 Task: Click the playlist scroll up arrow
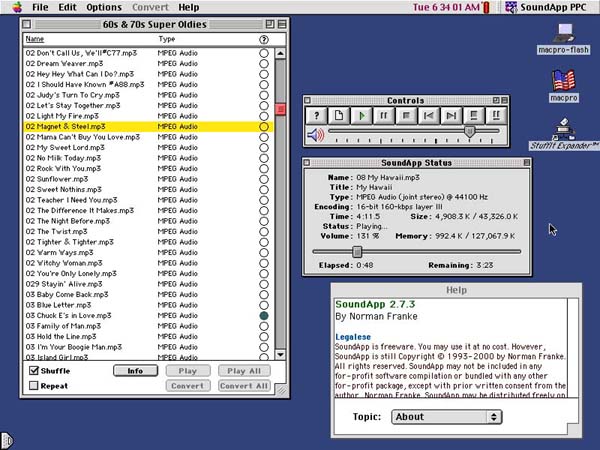280,54
